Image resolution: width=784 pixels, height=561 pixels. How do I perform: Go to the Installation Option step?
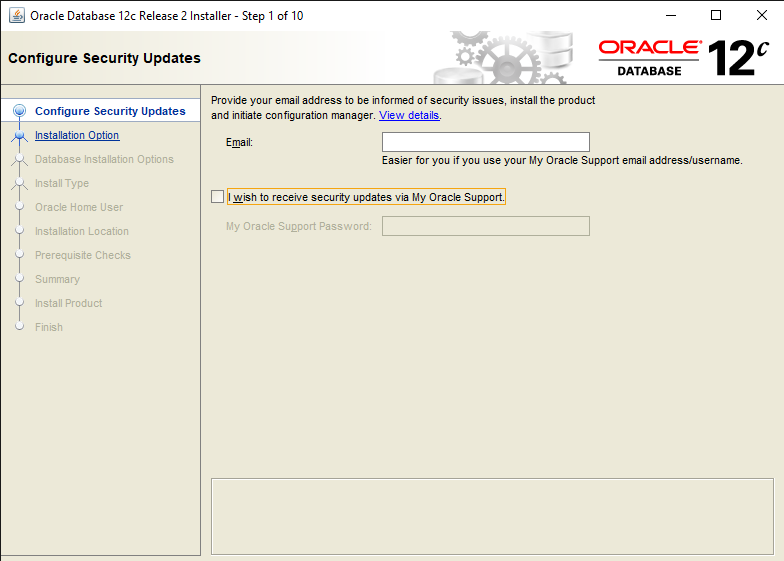77,135
